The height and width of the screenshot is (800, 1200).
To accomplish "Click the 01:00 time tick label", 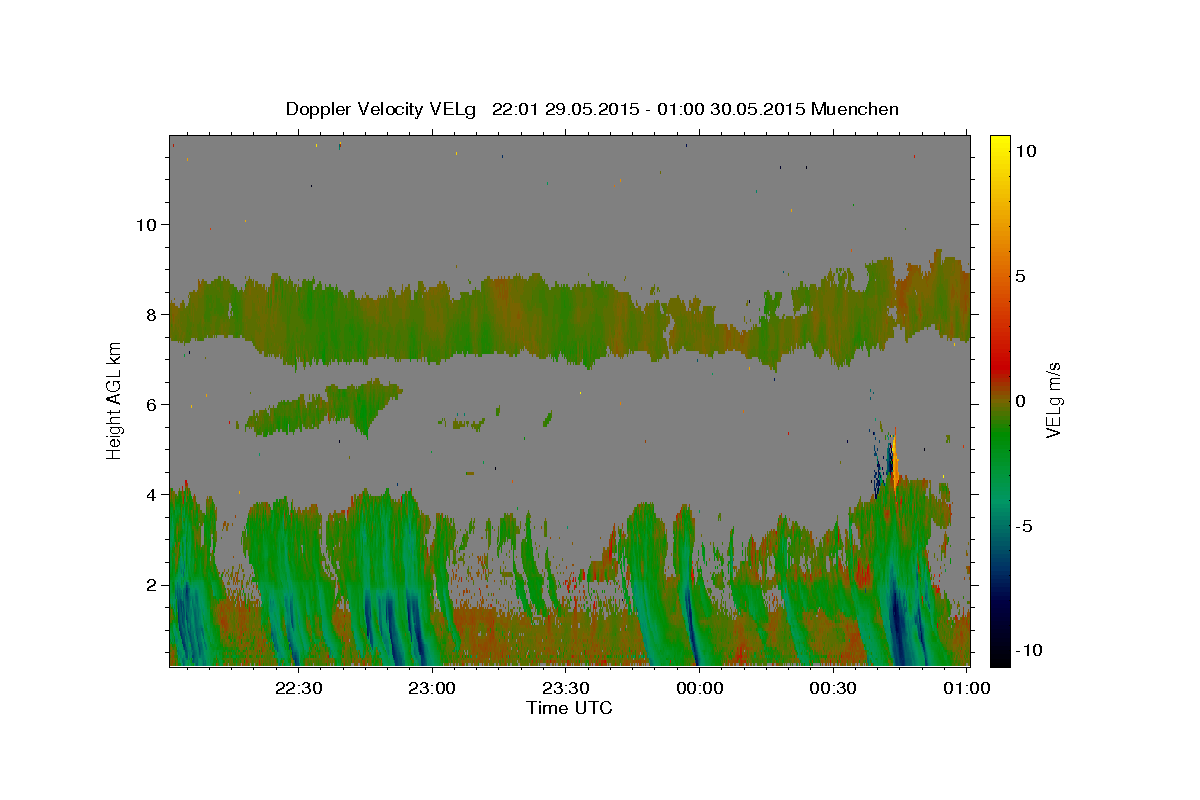I will [966, 688].
